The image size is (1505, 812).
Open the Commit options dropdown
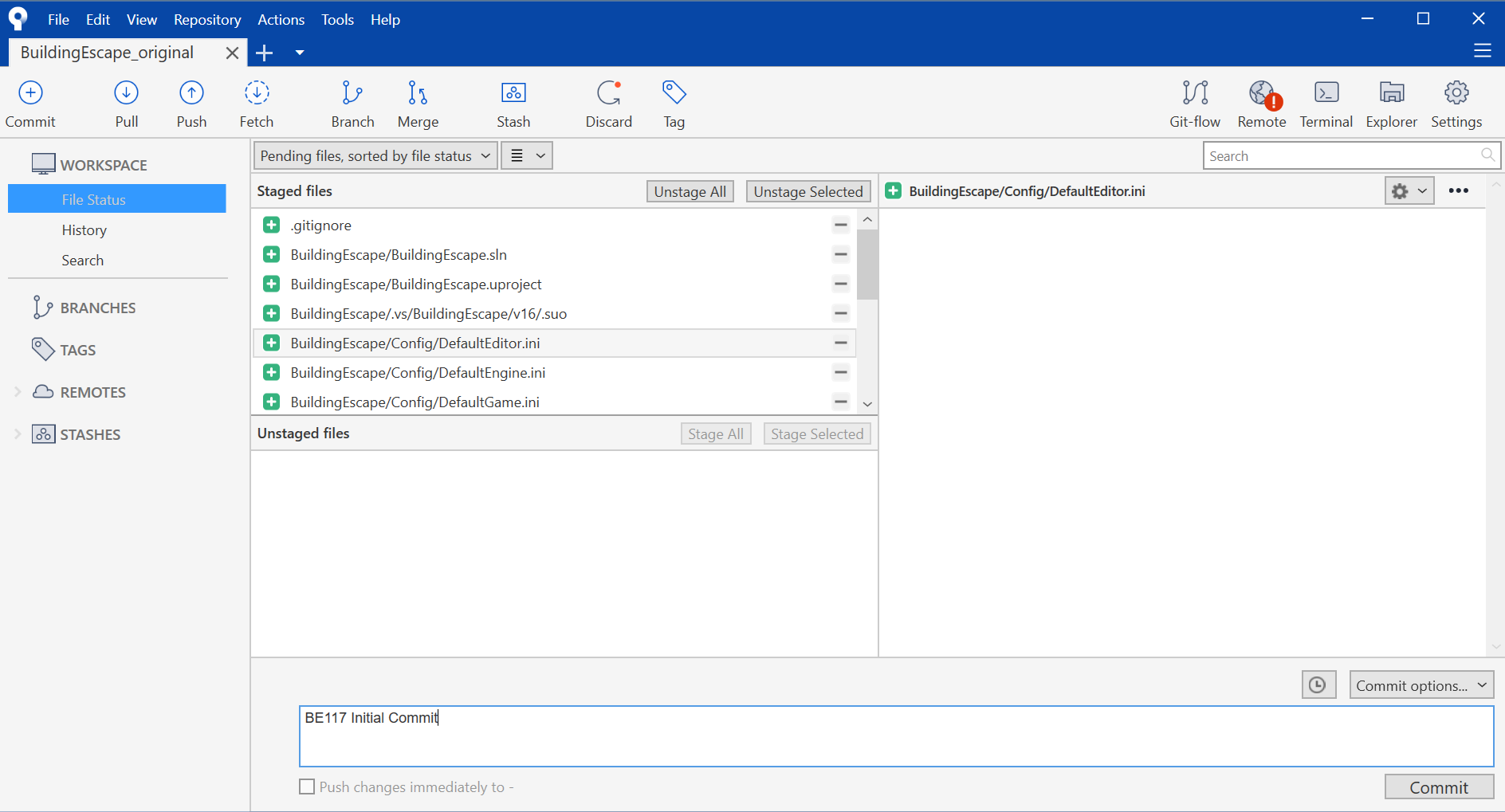tap(1421, 685)
